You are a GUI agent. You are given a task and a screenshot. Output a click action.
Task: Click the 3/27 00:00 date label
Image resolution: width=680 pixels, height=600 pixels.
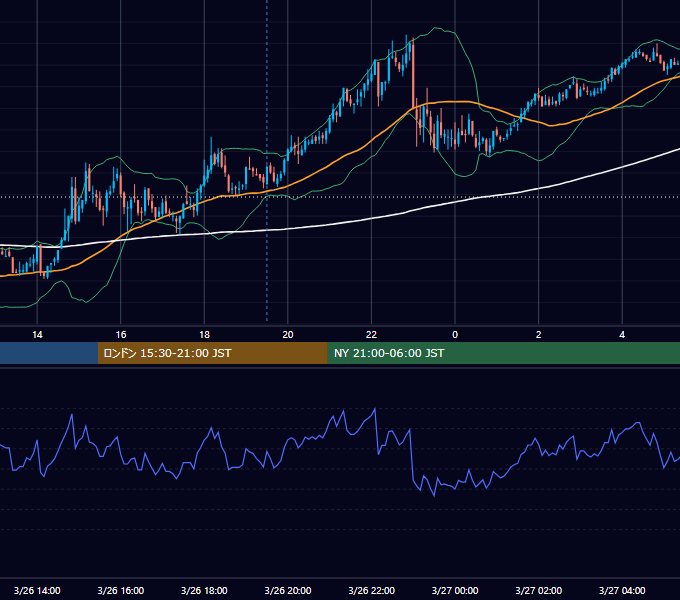click(x=455, y=590)
